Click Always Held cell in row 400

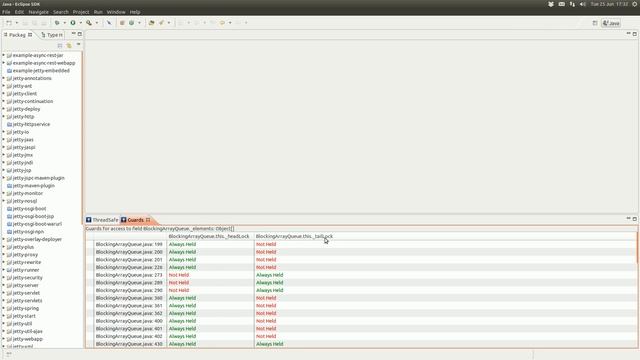click(x=182, y=321)
